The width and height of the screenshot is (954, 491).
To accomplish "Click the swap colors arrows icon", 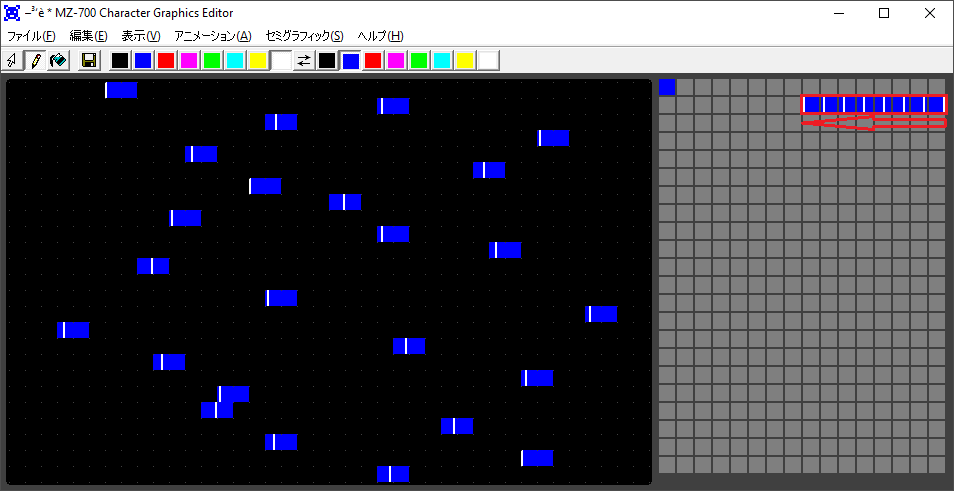I will [304, 61].
